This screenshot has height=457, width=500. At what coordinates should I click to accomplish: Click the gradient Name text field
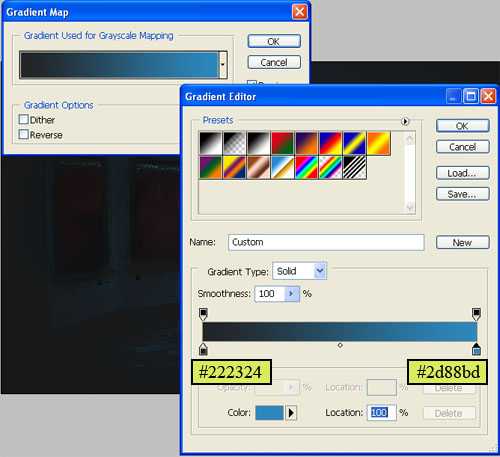[326, 242]
